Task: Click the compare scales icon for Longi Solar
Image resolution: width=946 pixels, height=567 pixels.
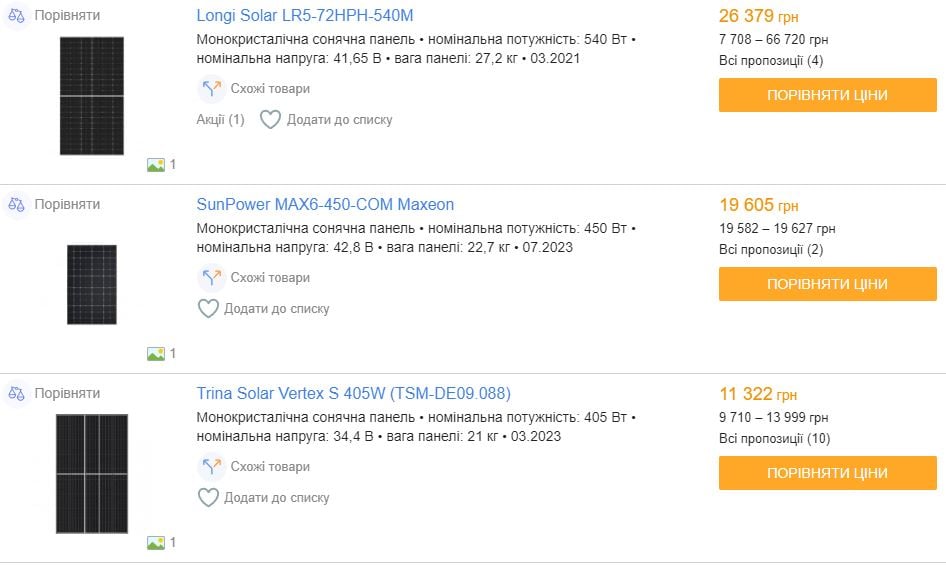Action: point(16,16)
